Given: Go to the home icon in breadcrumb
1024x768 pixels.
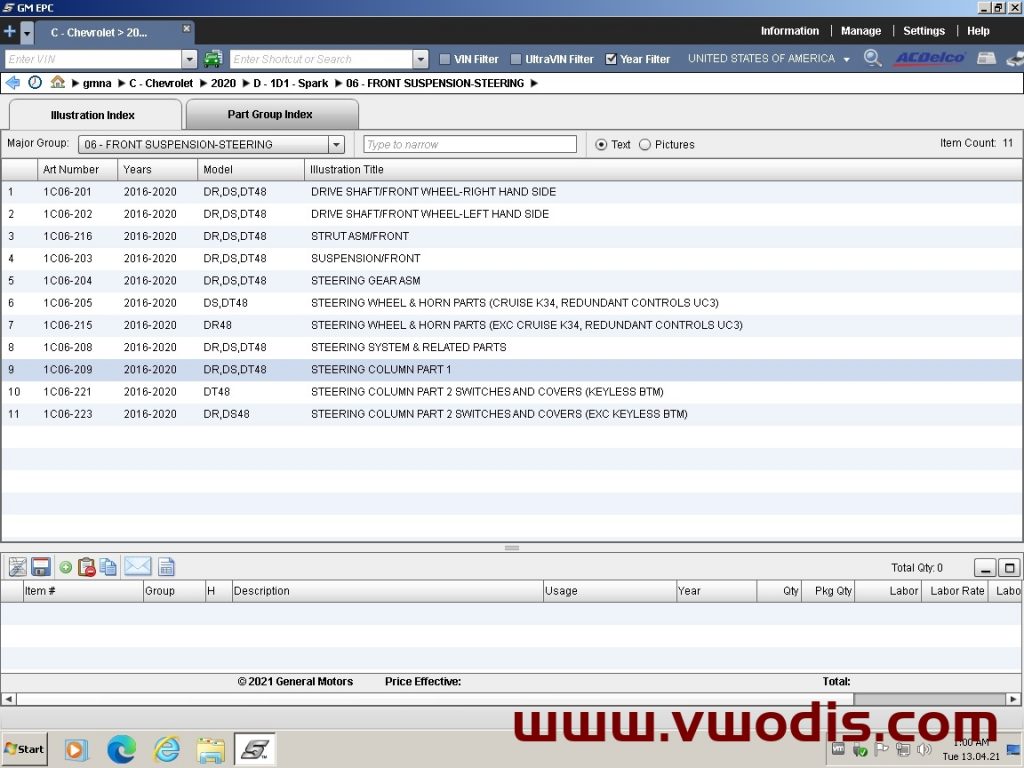Looking at the screenshot, I should pos(57,82).
